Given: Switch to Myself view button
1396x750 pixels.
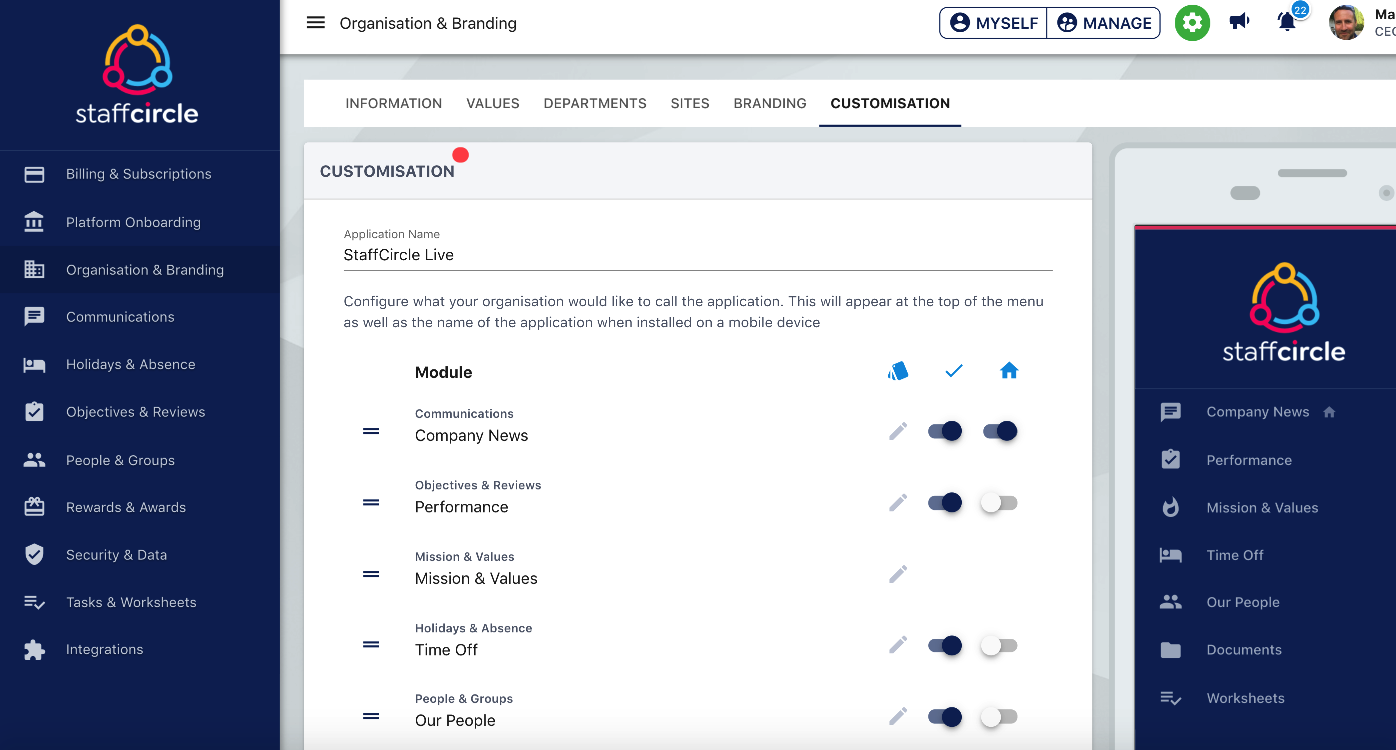Looking at the screenshot, I should [993, 23].
